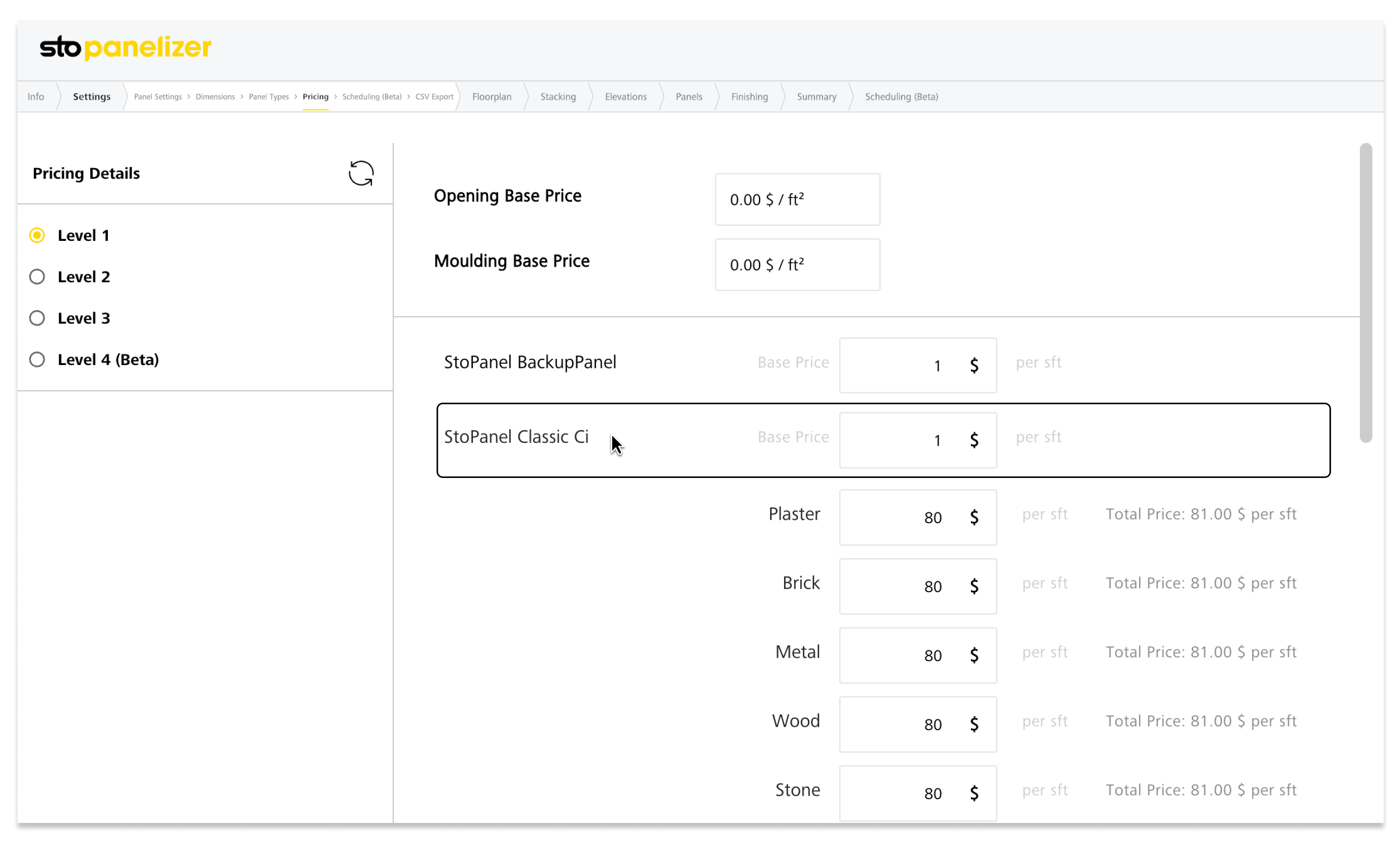Screen dimensions: 1400x843
Task: Click the stopanelizer logo
Action: point(125,48)
